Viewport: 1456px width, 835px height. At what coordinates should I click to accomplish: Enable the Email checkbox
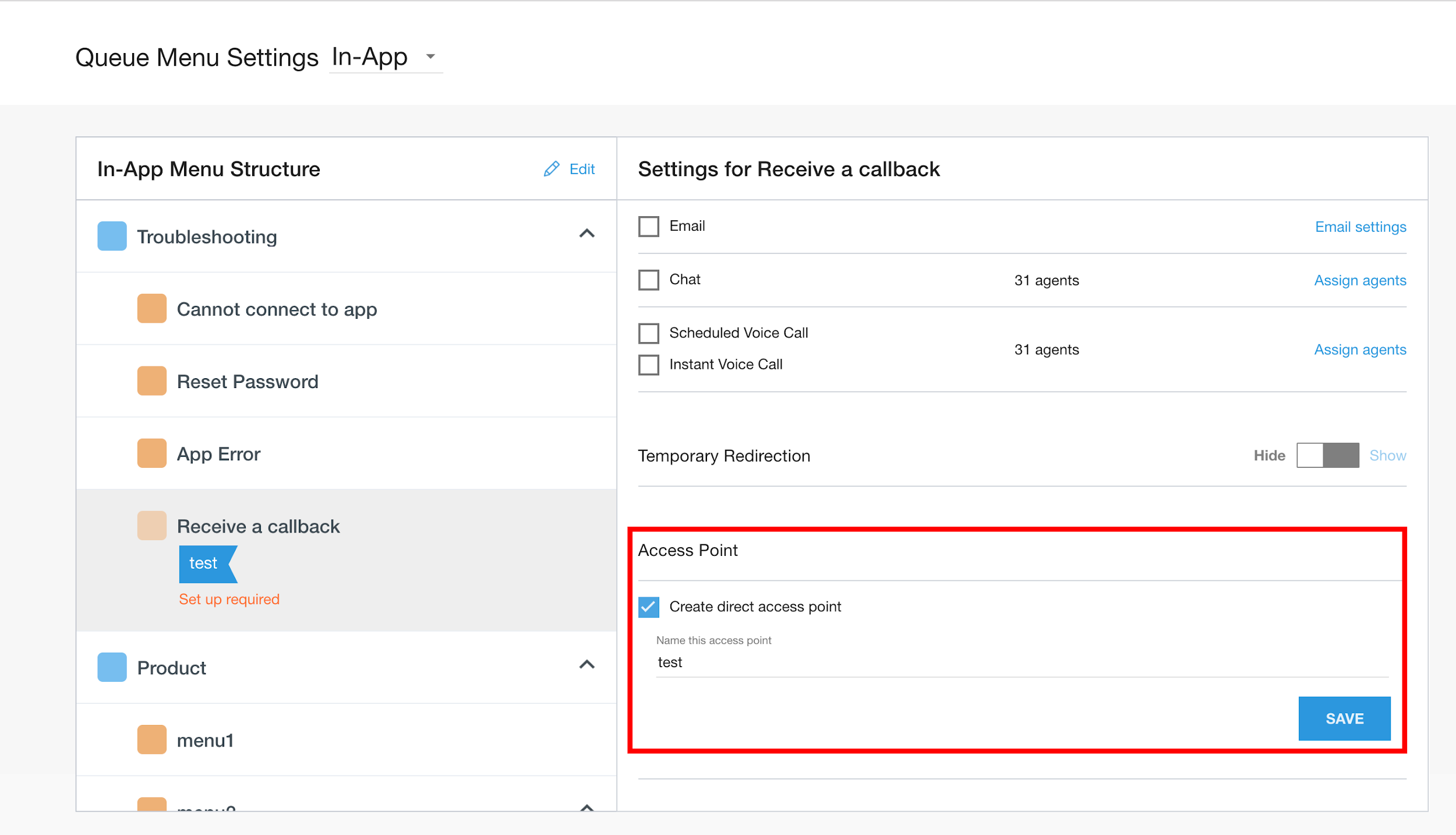[648, 226]
